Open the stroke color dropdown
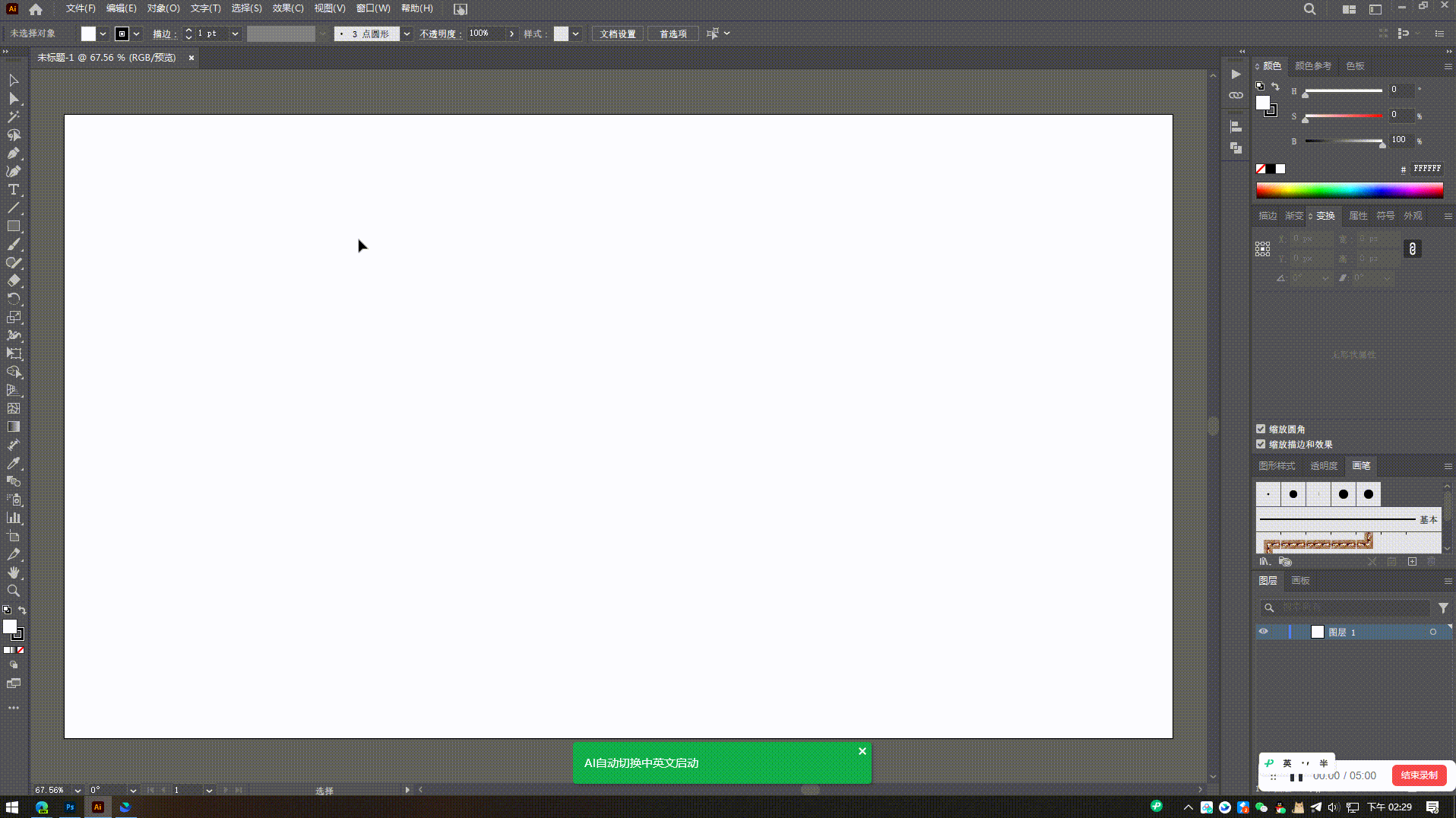Screen dimensions: 1456x818 [x=137, y=33]
